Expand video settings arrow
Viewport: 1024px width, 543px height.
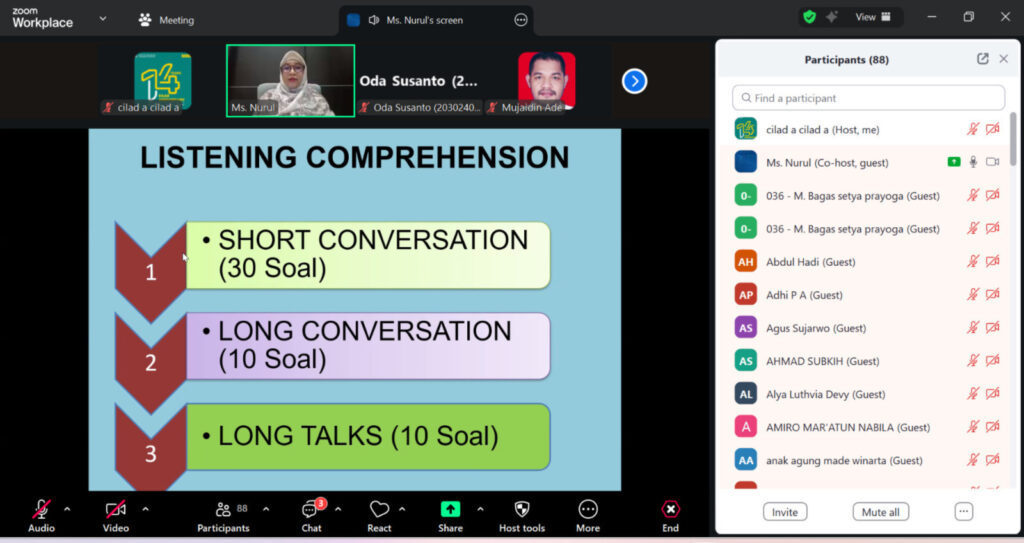(145, 509)
